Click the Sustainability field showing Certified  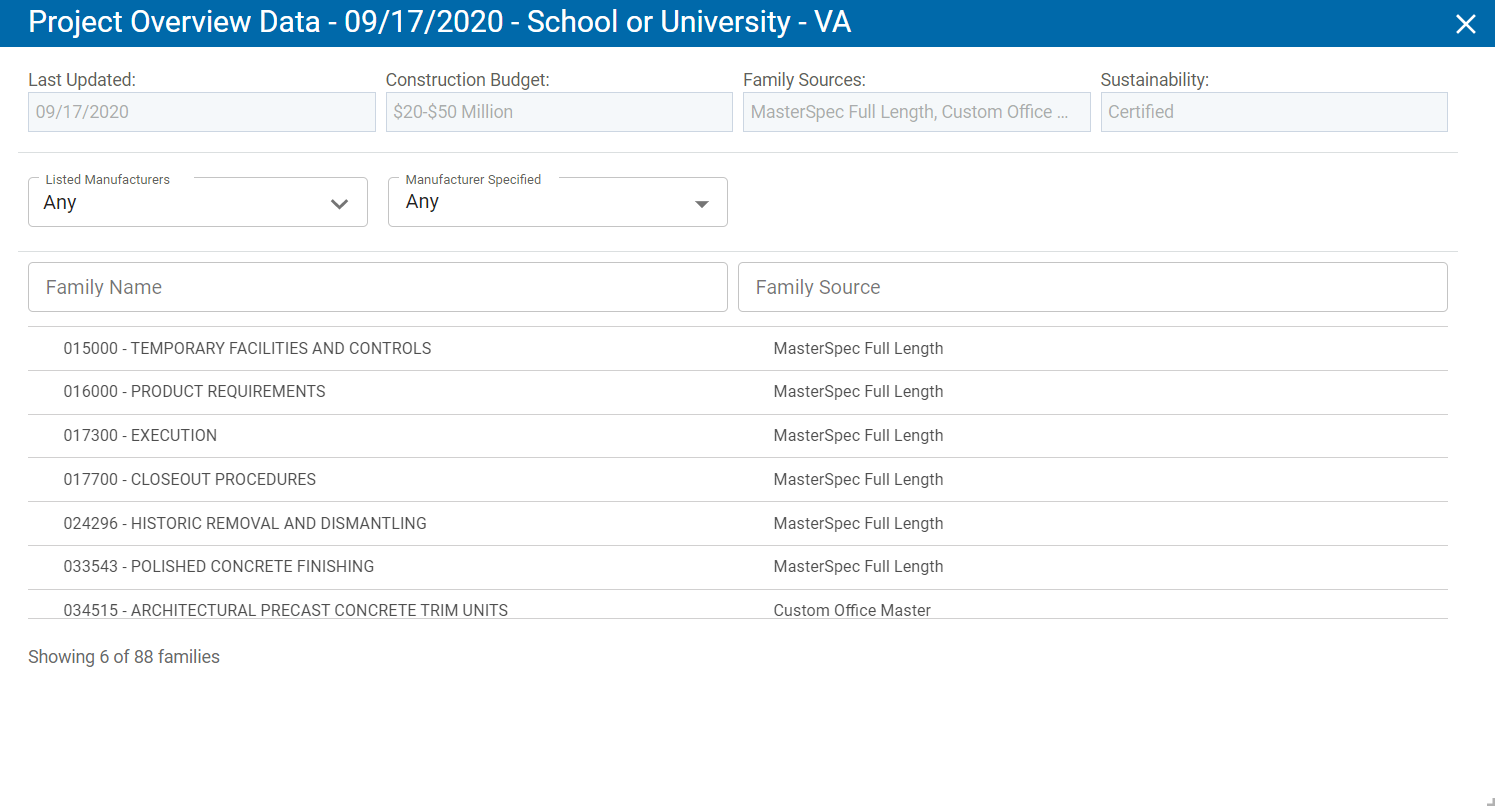click(x=1273, y=112)
